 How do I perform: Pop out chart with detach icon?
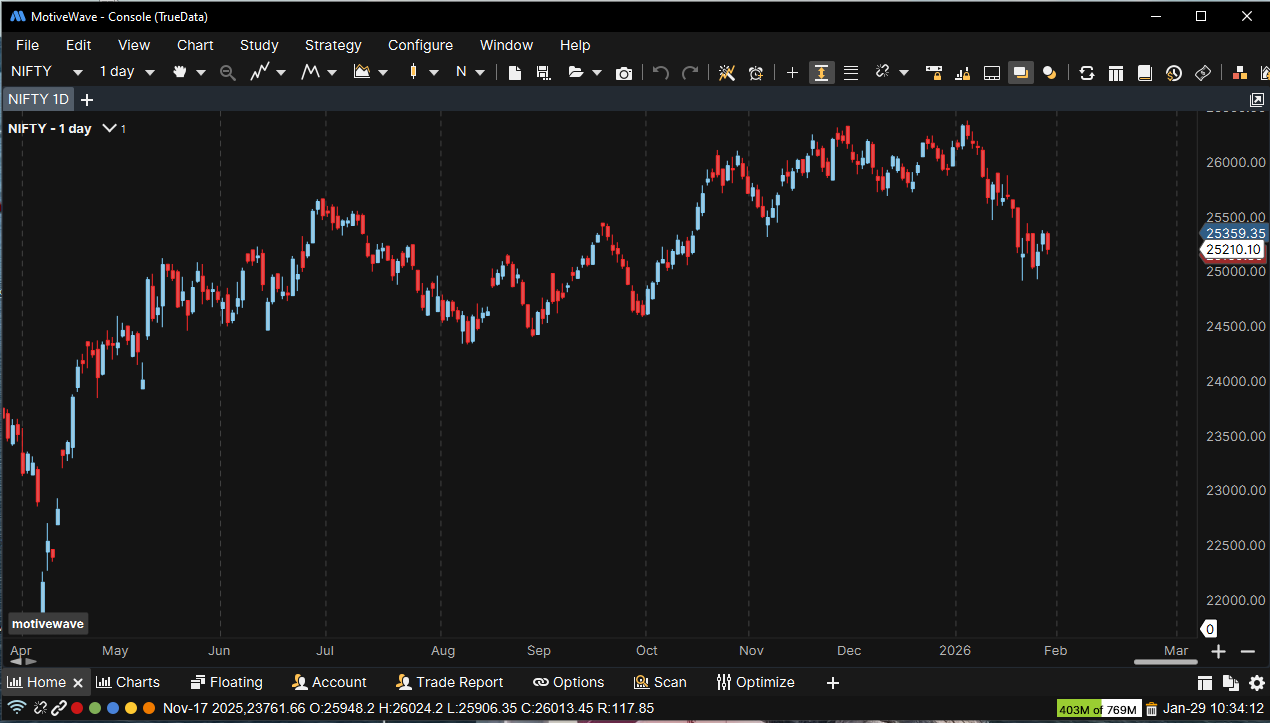1257,100
